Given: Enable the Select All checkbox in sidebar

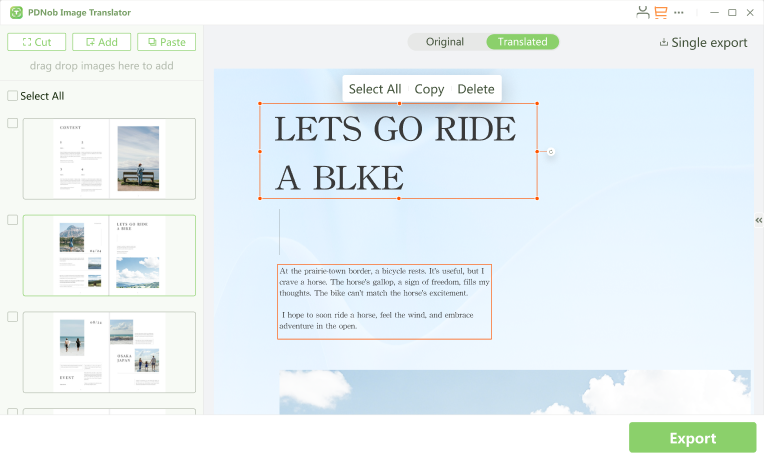Looking at the screenshot, I should pyautogui.click(x=12, y=96).
